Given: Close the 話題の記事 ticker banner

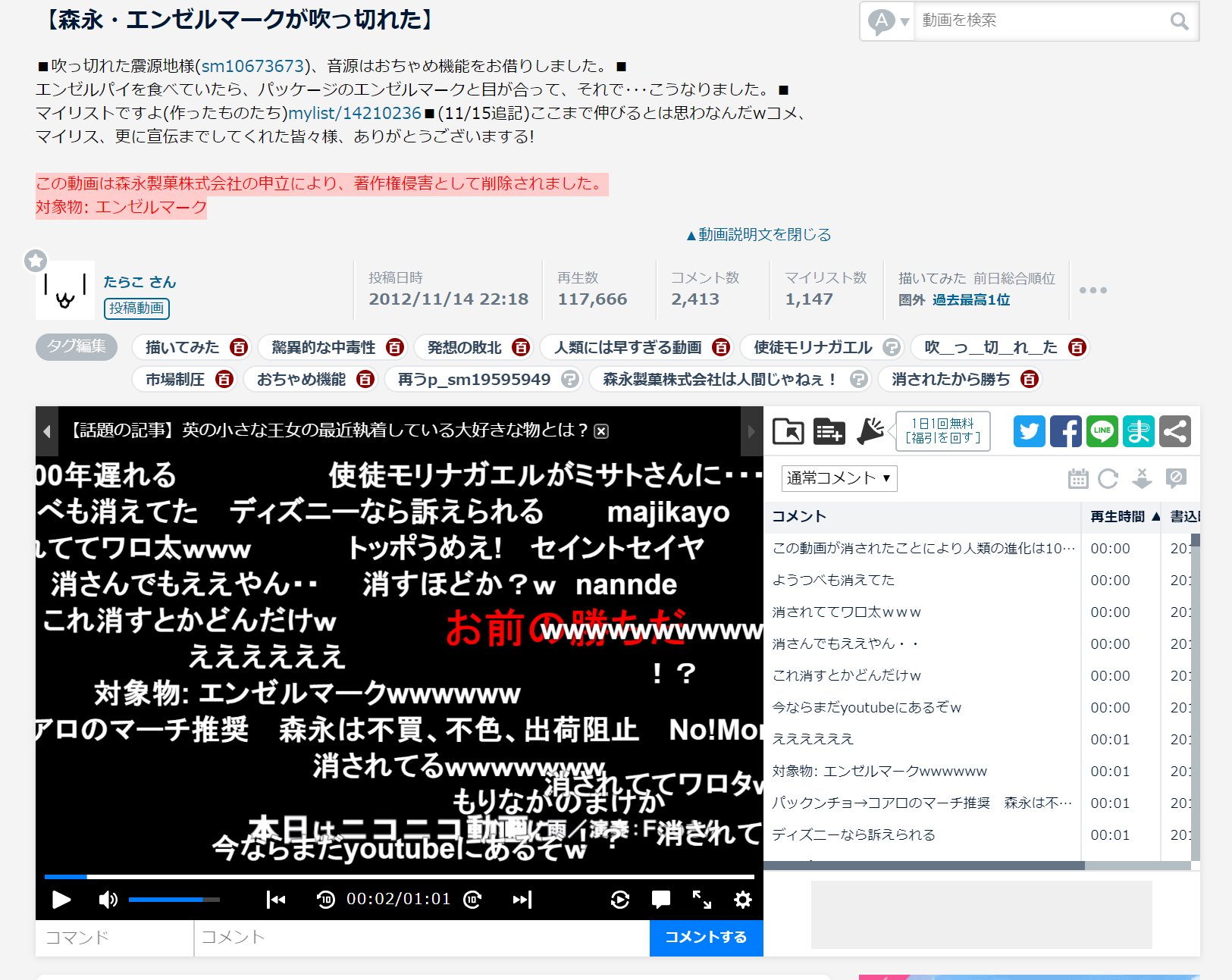Looking at the screenshot, I should pos(601,431).
